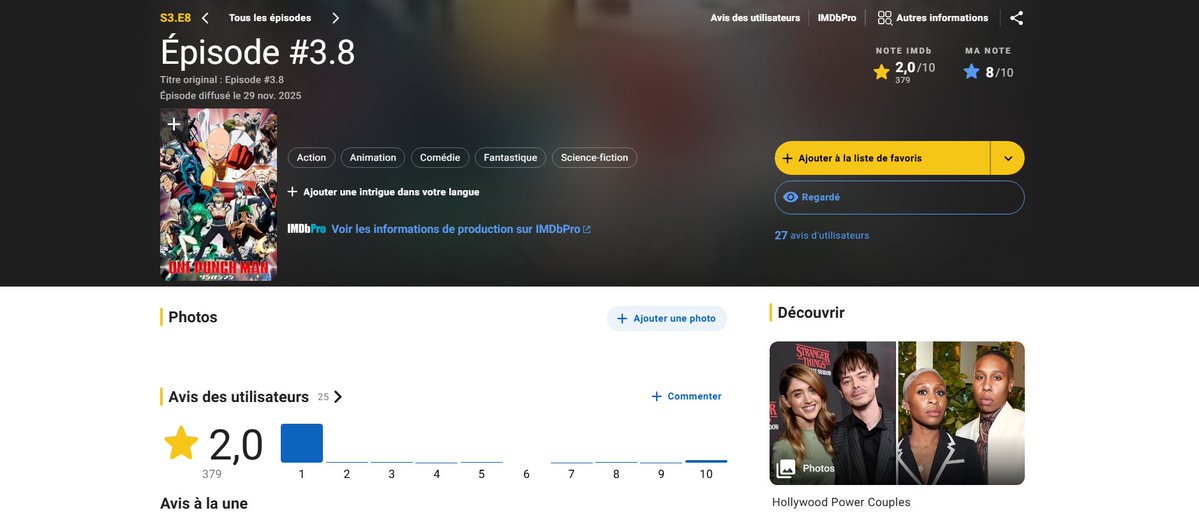Select the rating 1 histogram bar

point(301,443)
